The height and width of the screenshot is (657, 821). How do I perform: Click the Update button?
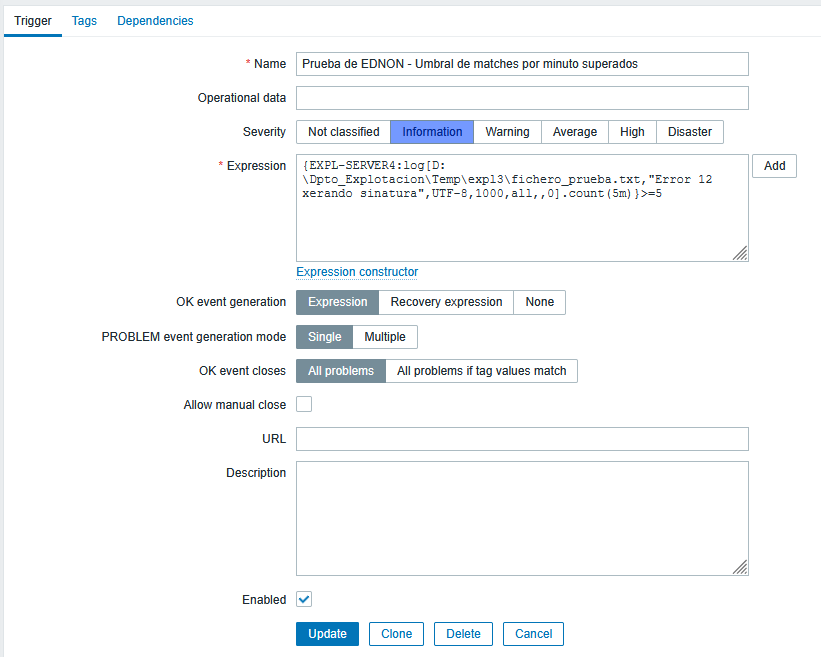coord(327,634)
